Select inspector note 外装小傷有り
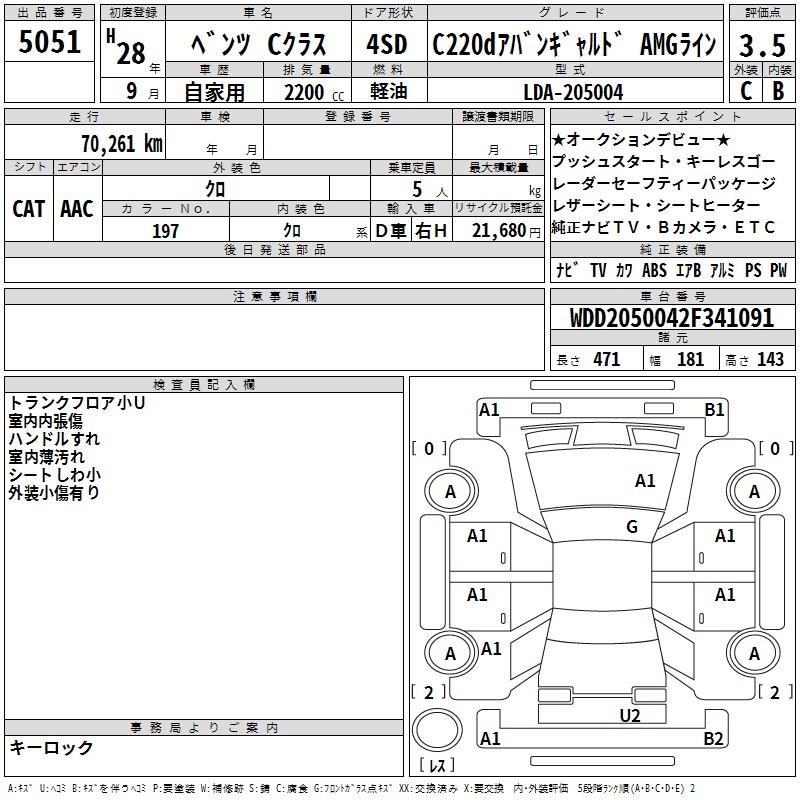The width and height of the screenshot is (800, 800). point(54,492)
